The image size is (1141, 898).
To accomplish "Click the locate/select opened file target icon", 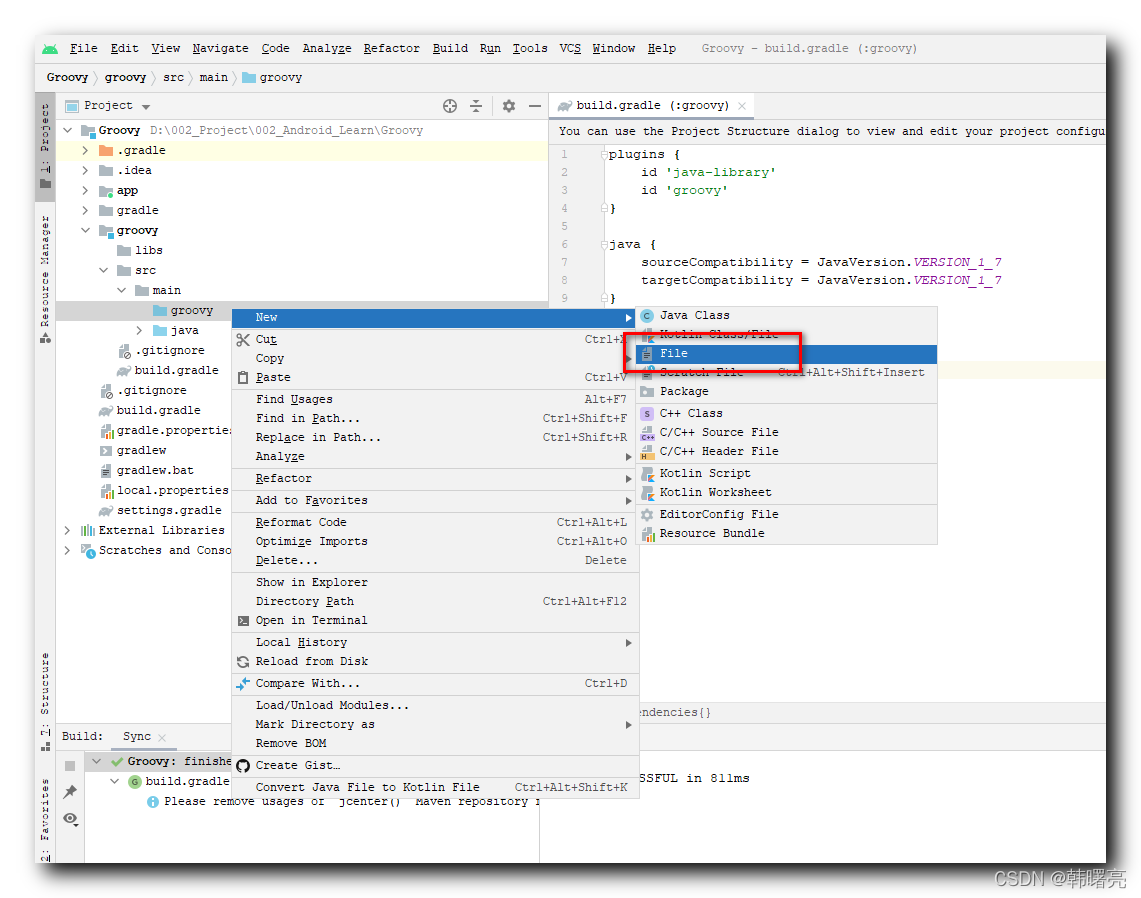I will click(450, 106).
